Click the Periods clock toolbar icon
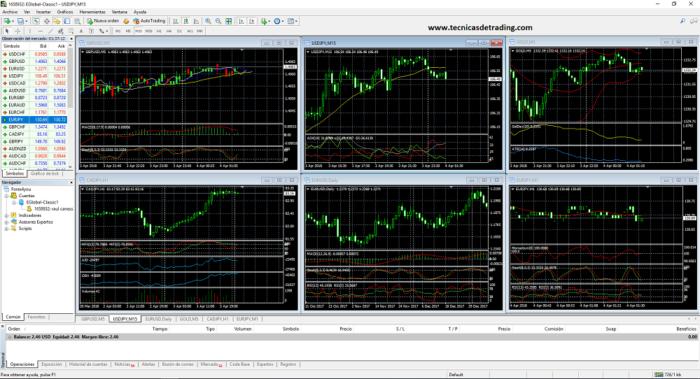 (277, 21)
